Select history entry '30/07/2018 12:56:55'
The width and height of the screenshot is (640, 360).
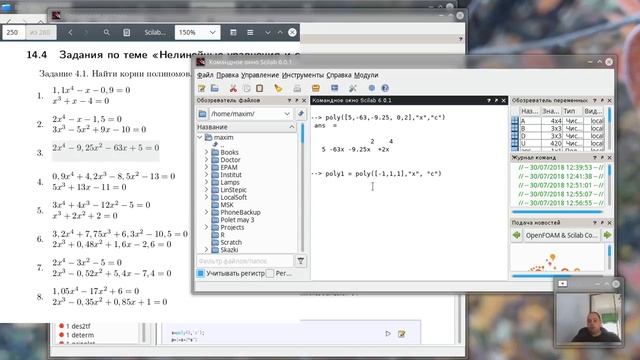561,203
